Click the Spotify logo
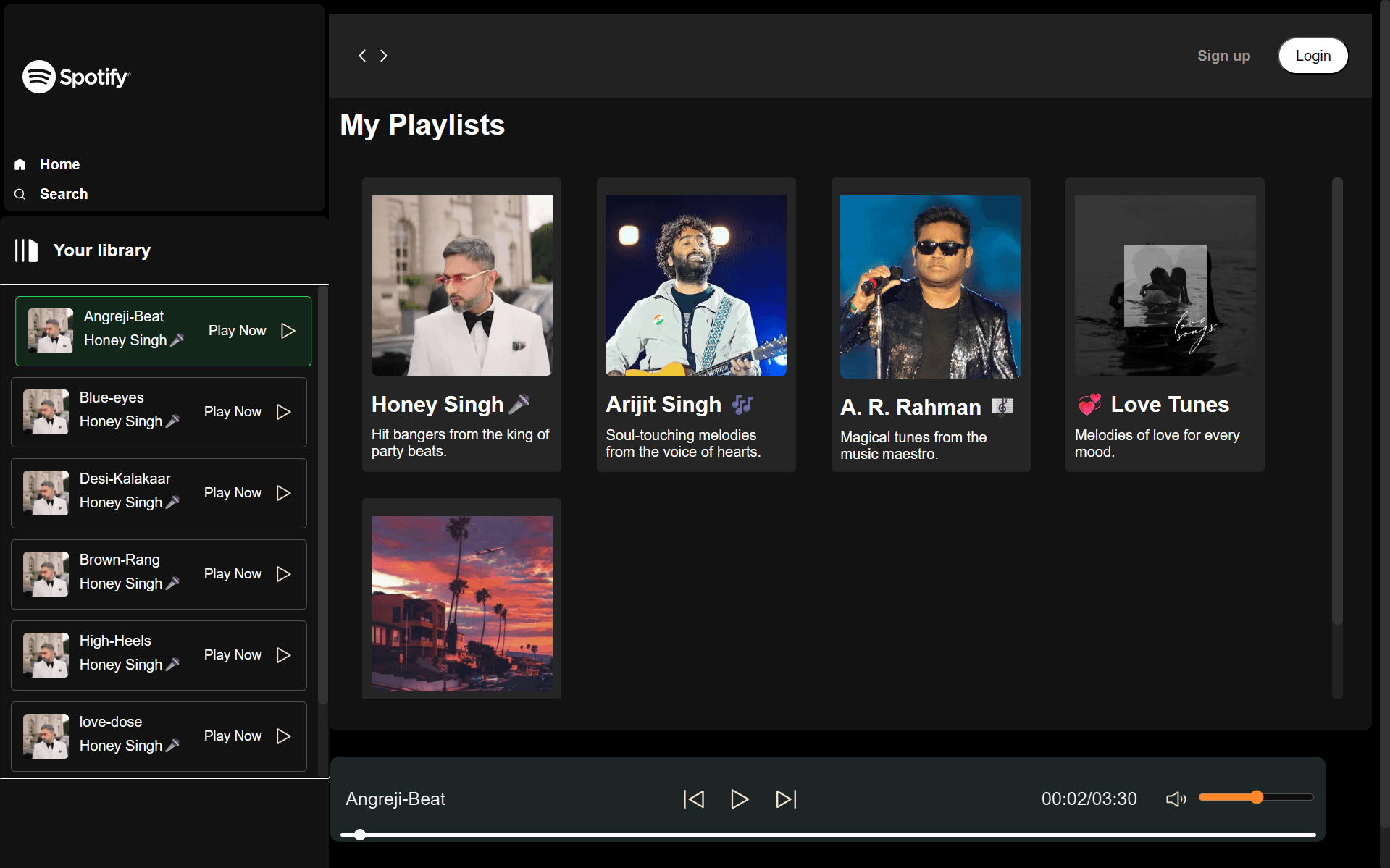Viewport: 1390px width, 868px height. (x=75, y=76)
